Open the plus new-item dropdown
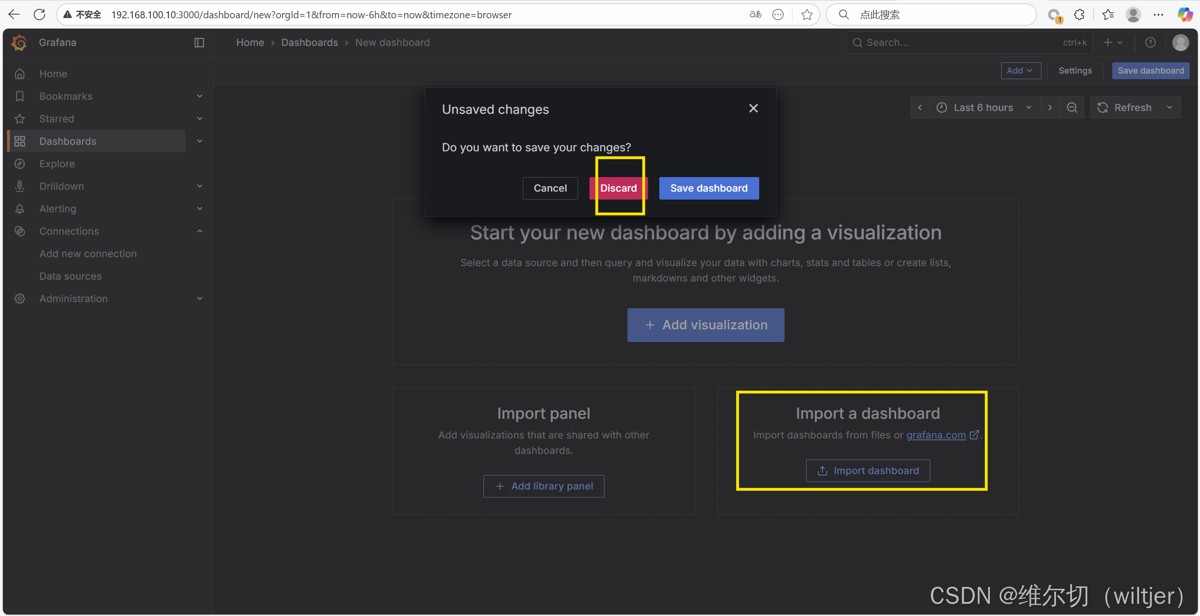 pos(1113,43)
